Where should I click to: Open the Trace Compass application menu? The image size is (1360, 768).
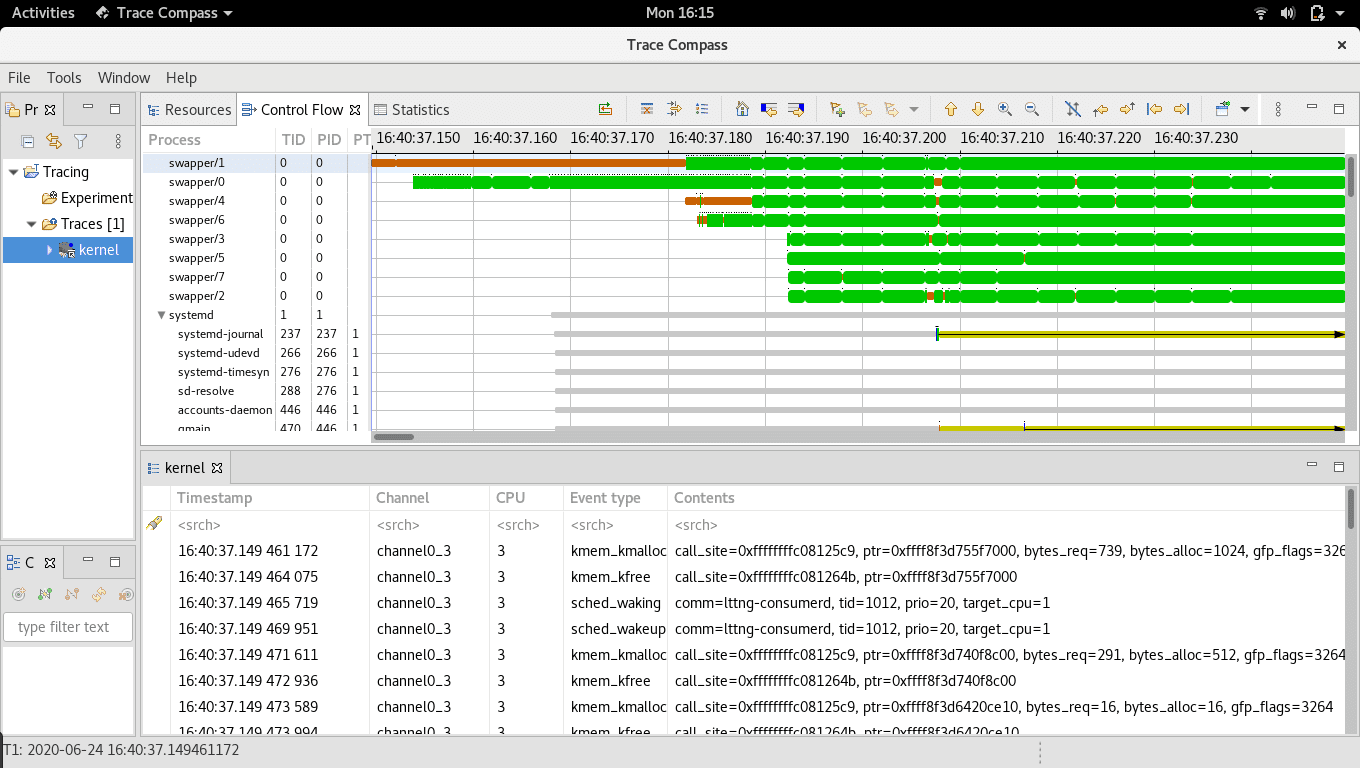pyautogui.click(x=164, y=13)
